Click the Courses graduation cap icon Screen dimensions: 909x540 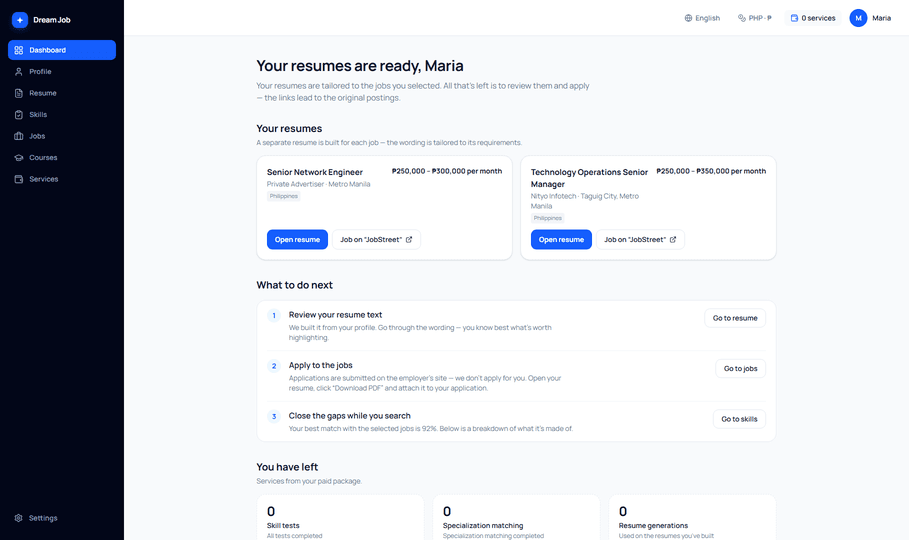point(19,157)
